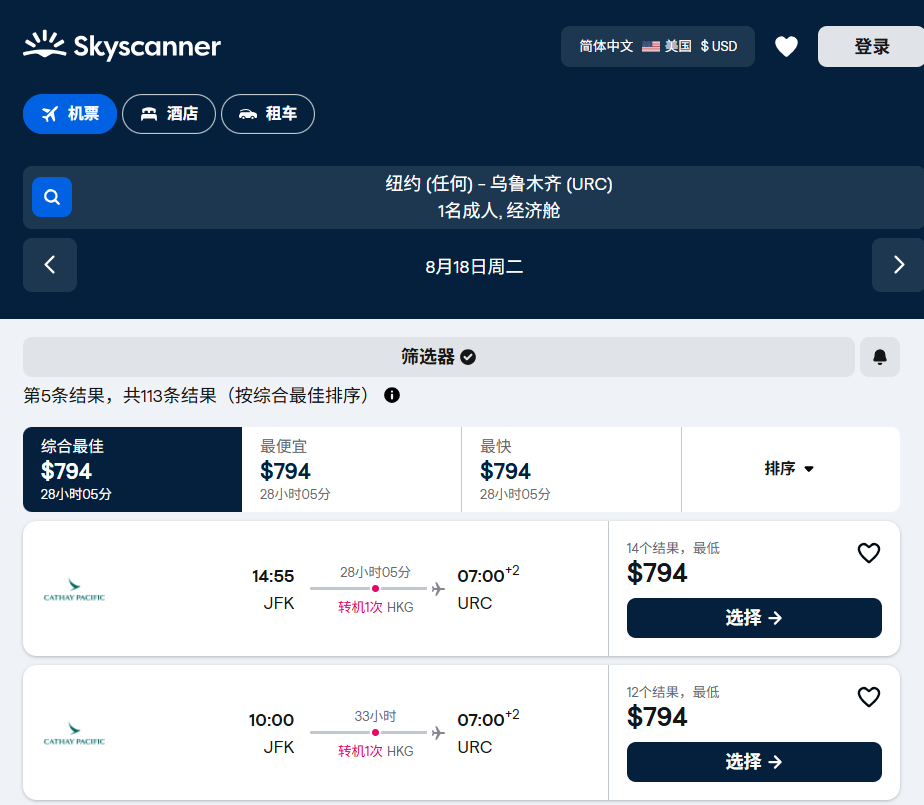Save the 10:00 flight with heart icon

pos(868,697)
